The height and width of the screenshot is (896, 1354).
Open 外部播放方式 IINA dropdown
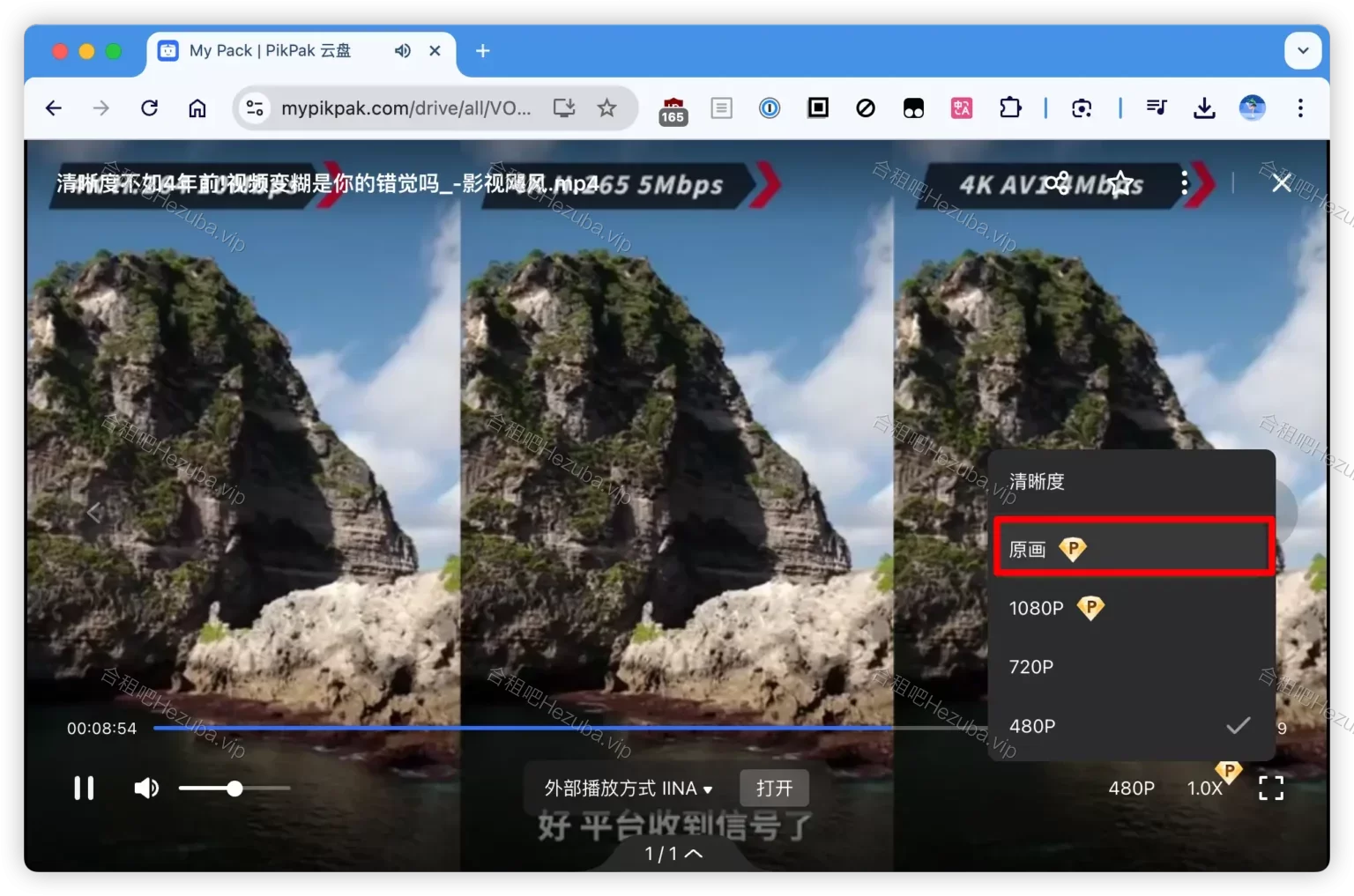click(628, 788)
